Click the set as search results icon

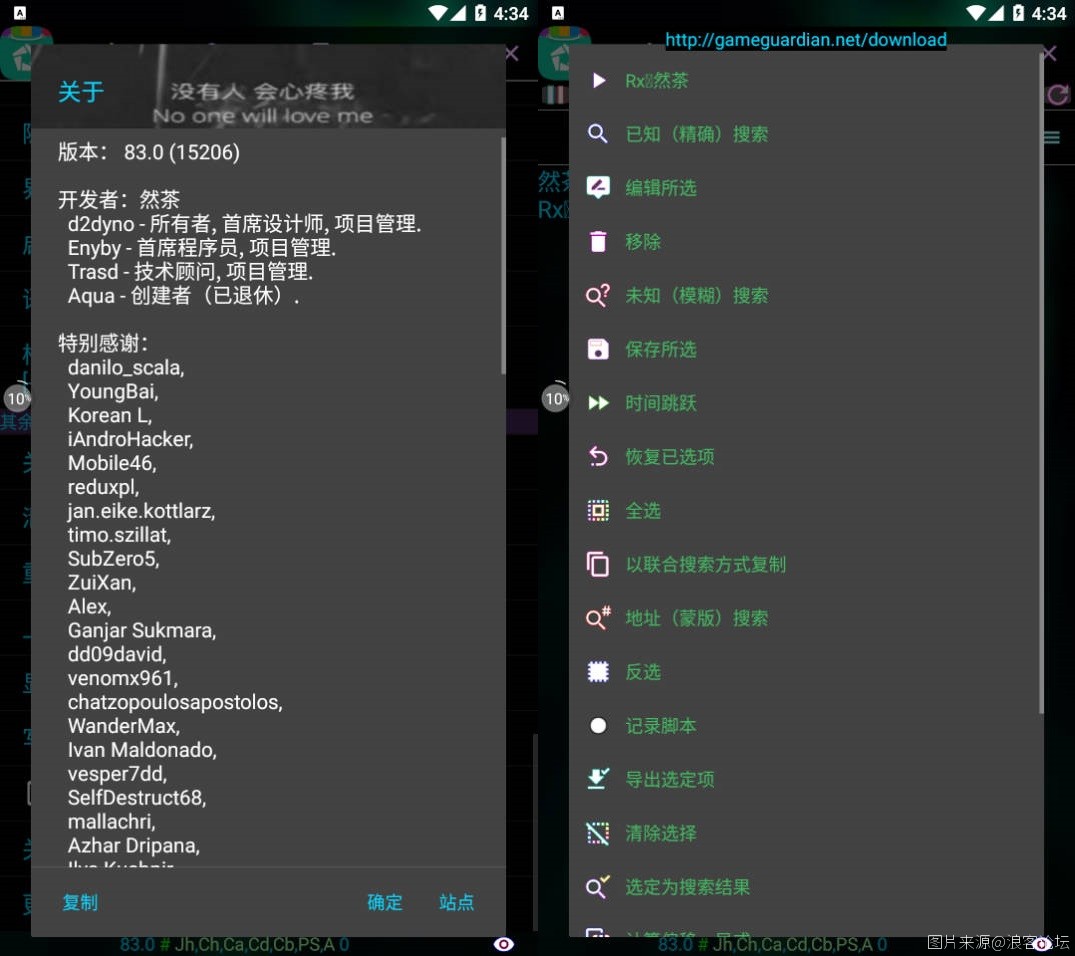pos(598,887)
